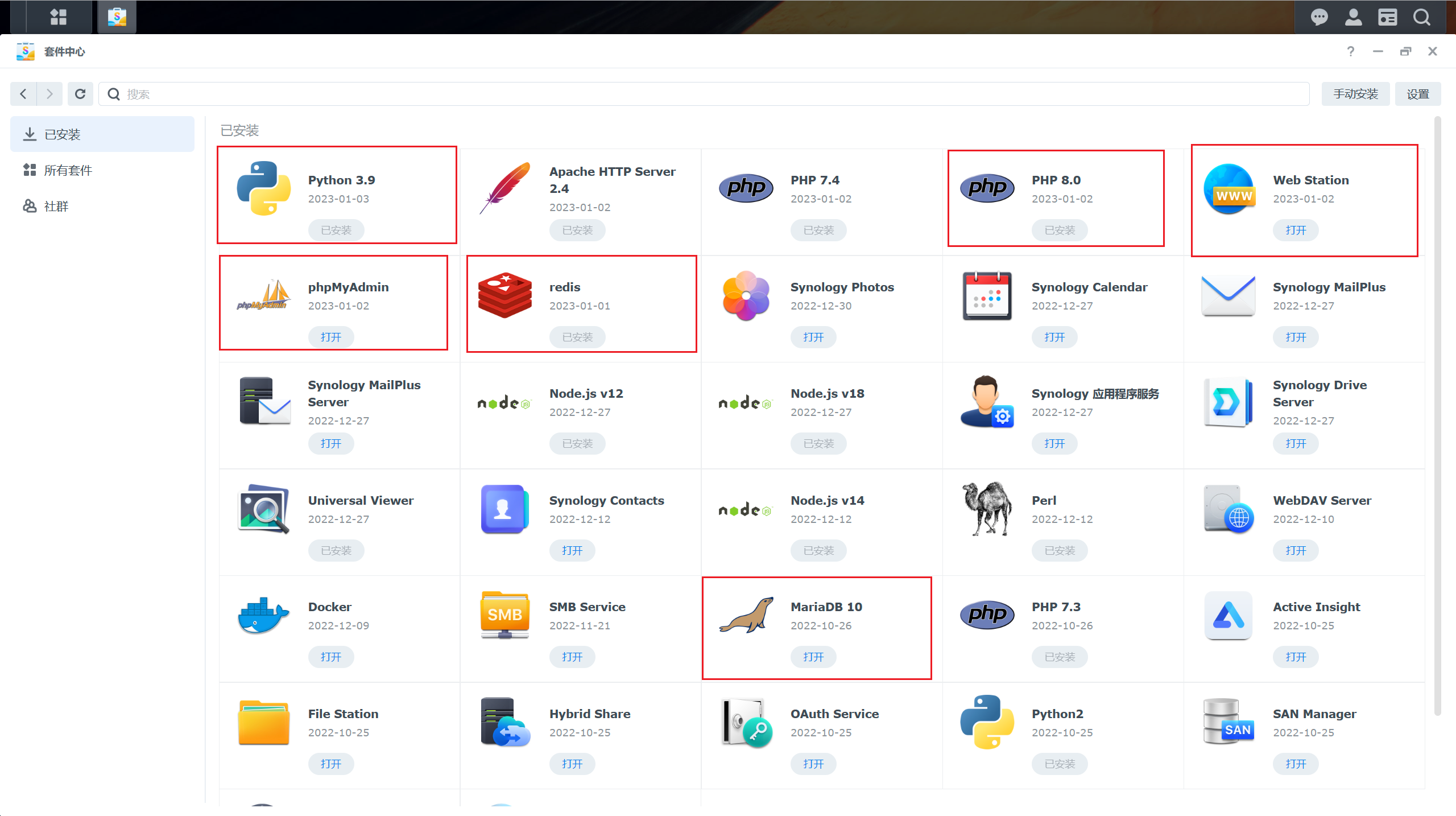Click 打开 for WebDAV Server

1296,550
